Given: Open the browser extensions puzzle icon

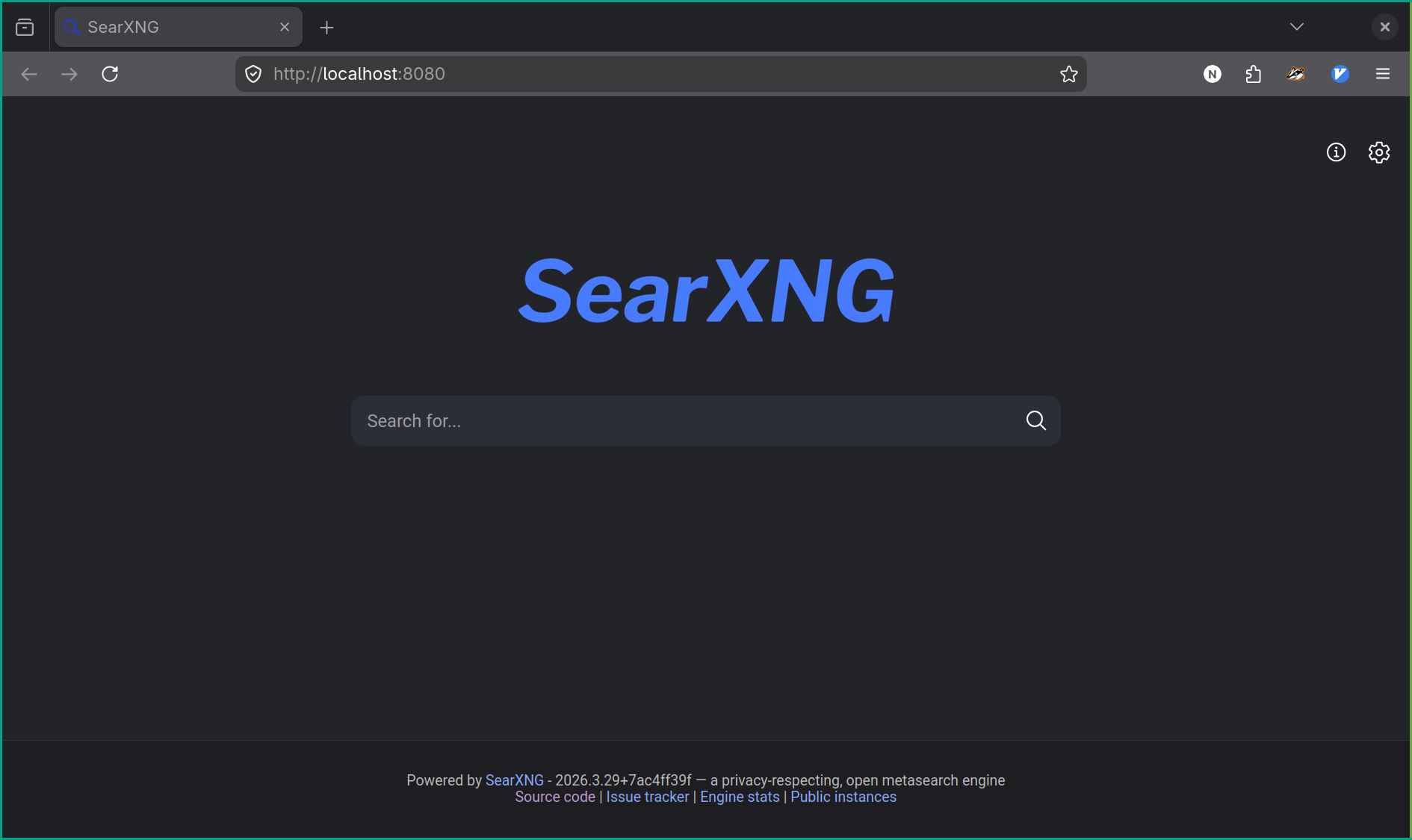Looking at the screenshot, I should pyautogui.click(x=1254, y=74).
